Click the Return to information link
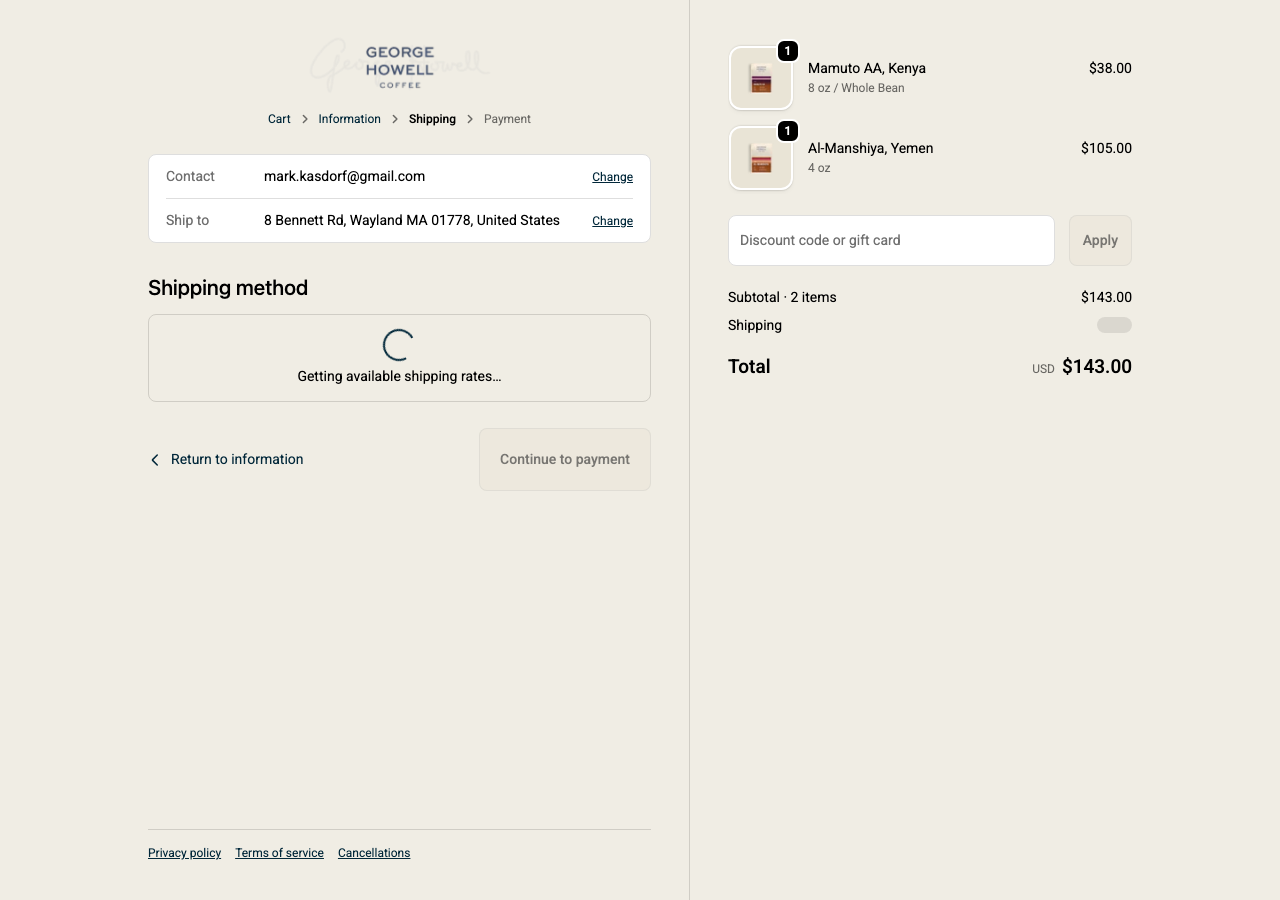Image resolution: width=1280 pixels, height=900 pixels. tap(237, 460)
